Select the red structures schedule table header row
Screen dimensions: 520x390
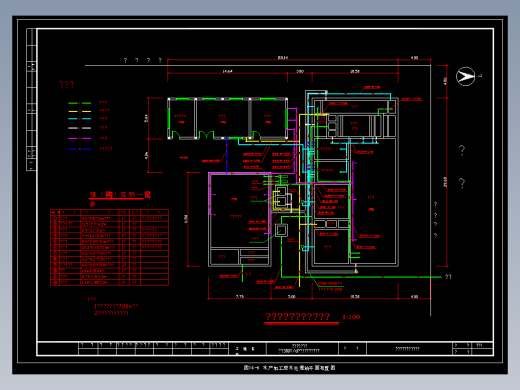pyautogui.click(x=109, y=212)
